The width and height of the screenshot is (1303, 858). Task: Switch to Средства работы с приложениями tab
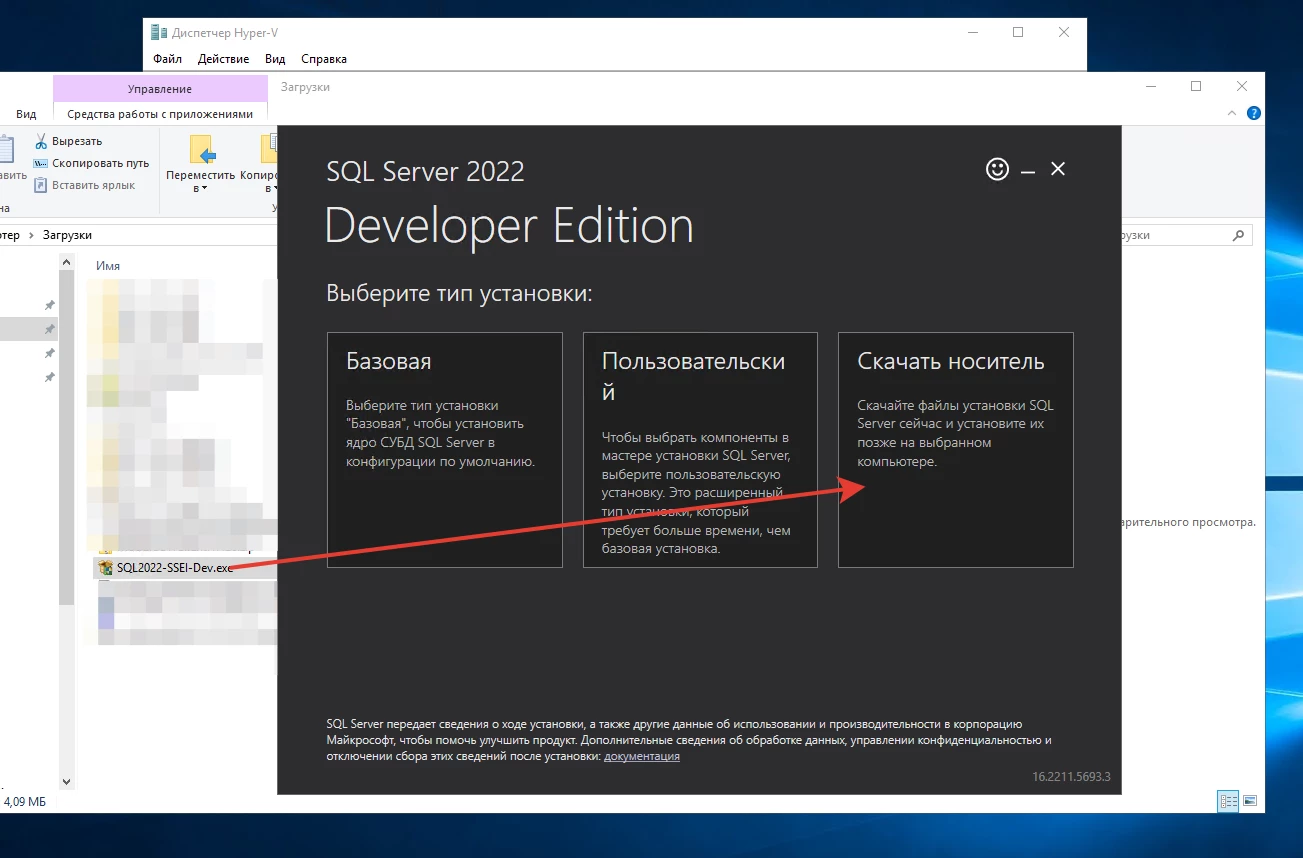coord(160,114)
